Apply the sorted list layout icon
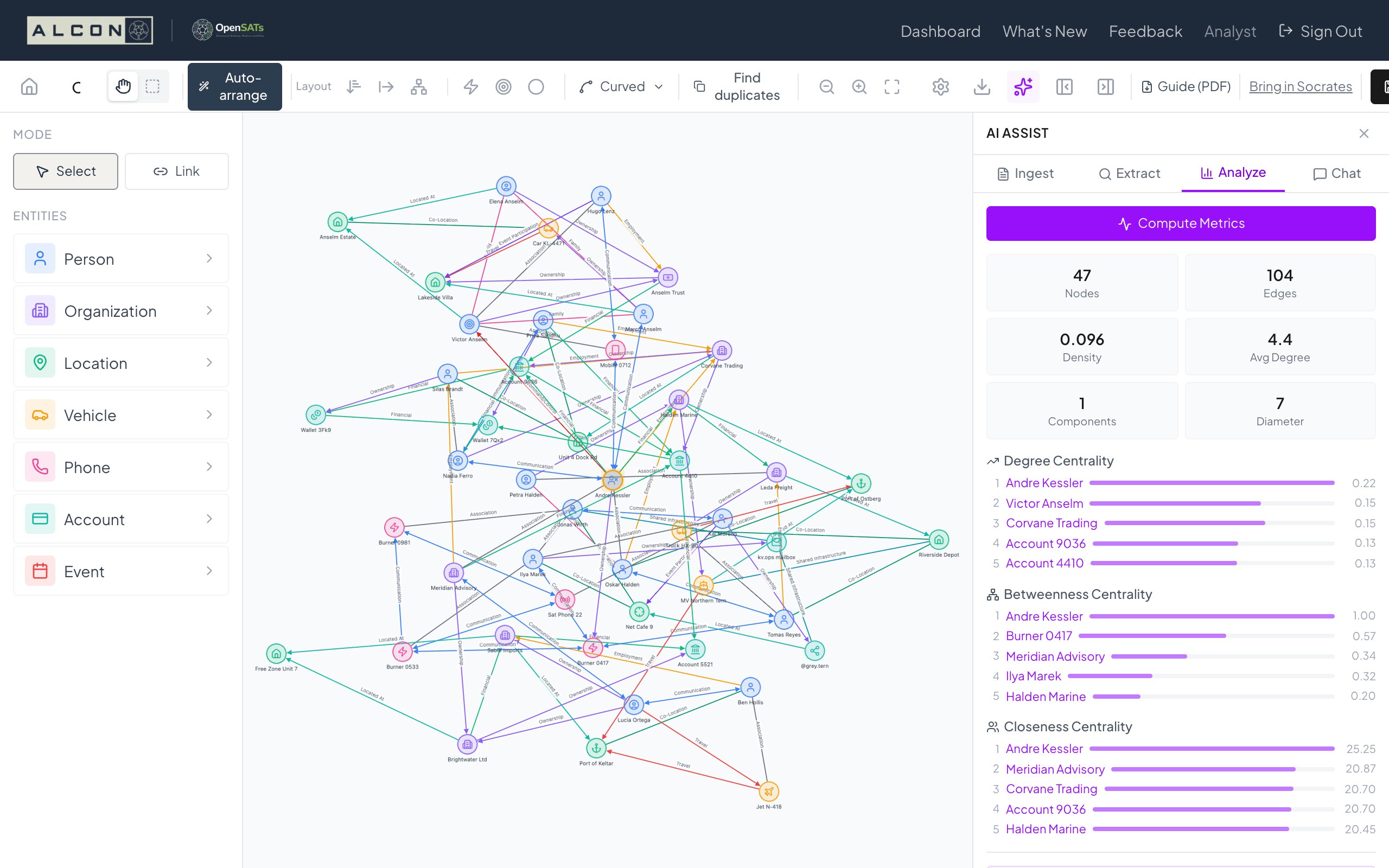The width and height of the screenshot is (1389, 868). tap(354, 87)
